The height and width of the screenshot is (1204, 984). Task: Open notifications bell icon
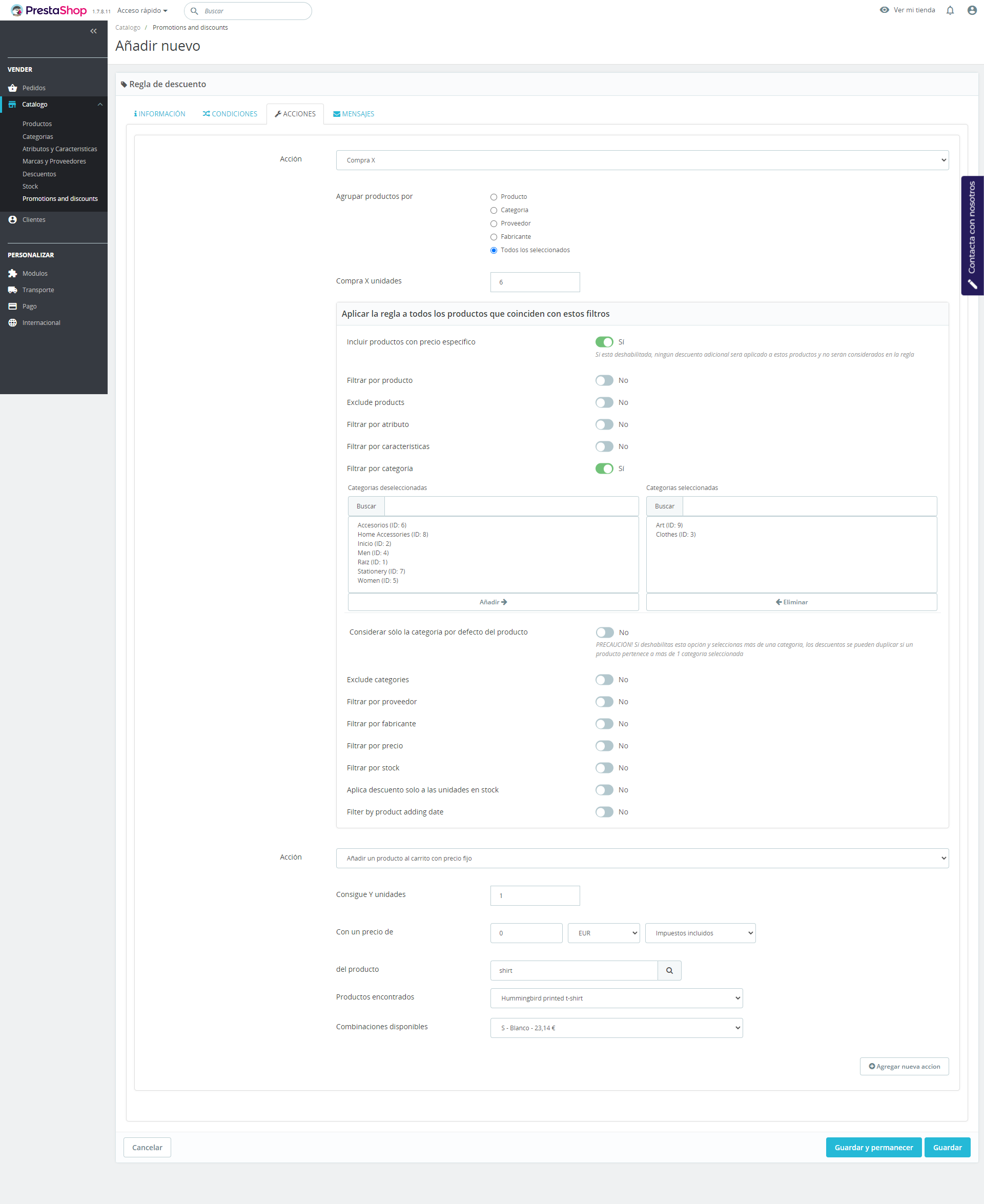pyautogui.click(x=950, y=10)
